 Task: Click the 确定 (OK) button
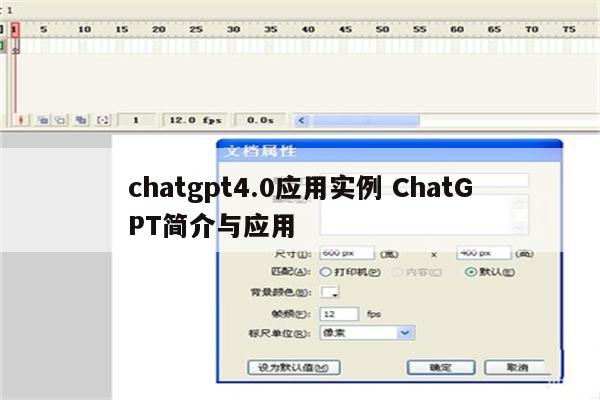click(441, 368)
